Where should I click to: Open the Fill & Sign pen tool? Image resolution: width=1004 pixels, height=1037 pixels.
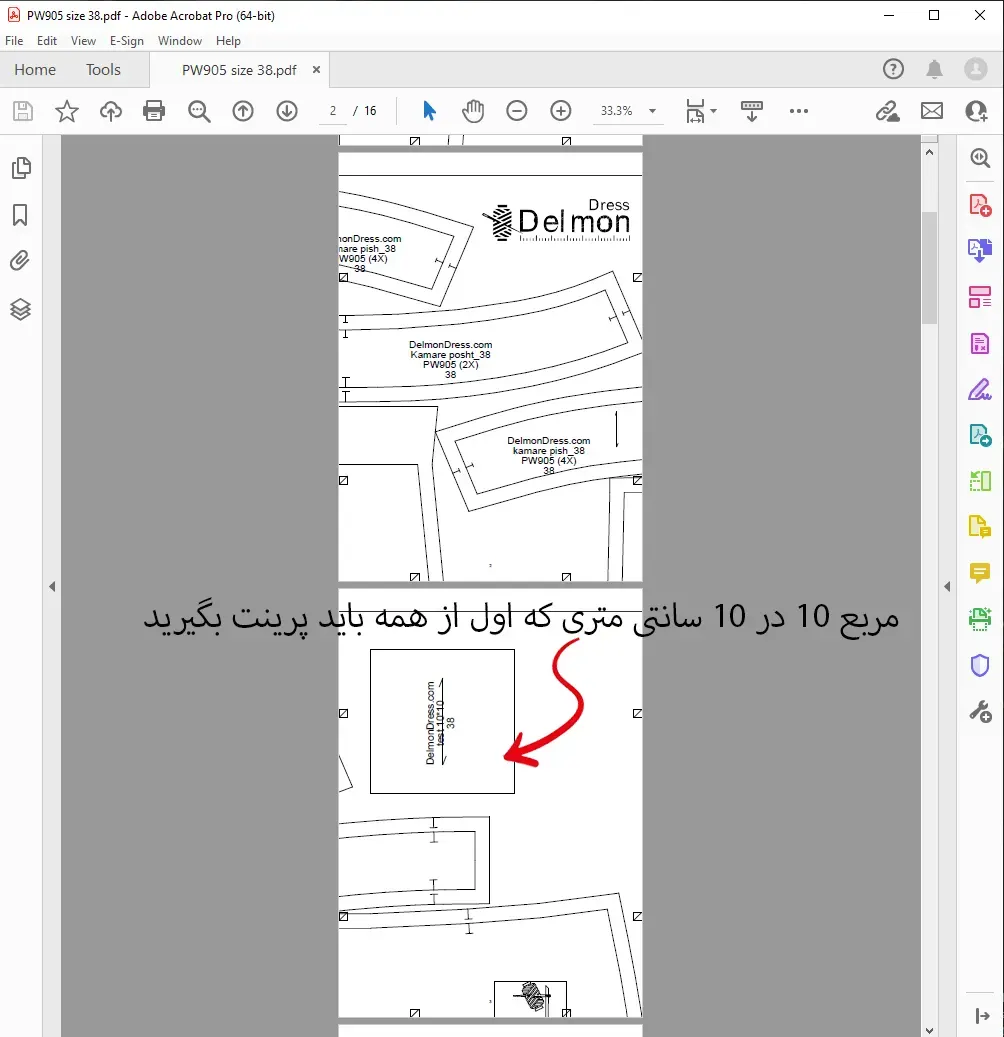pos(979,389)
